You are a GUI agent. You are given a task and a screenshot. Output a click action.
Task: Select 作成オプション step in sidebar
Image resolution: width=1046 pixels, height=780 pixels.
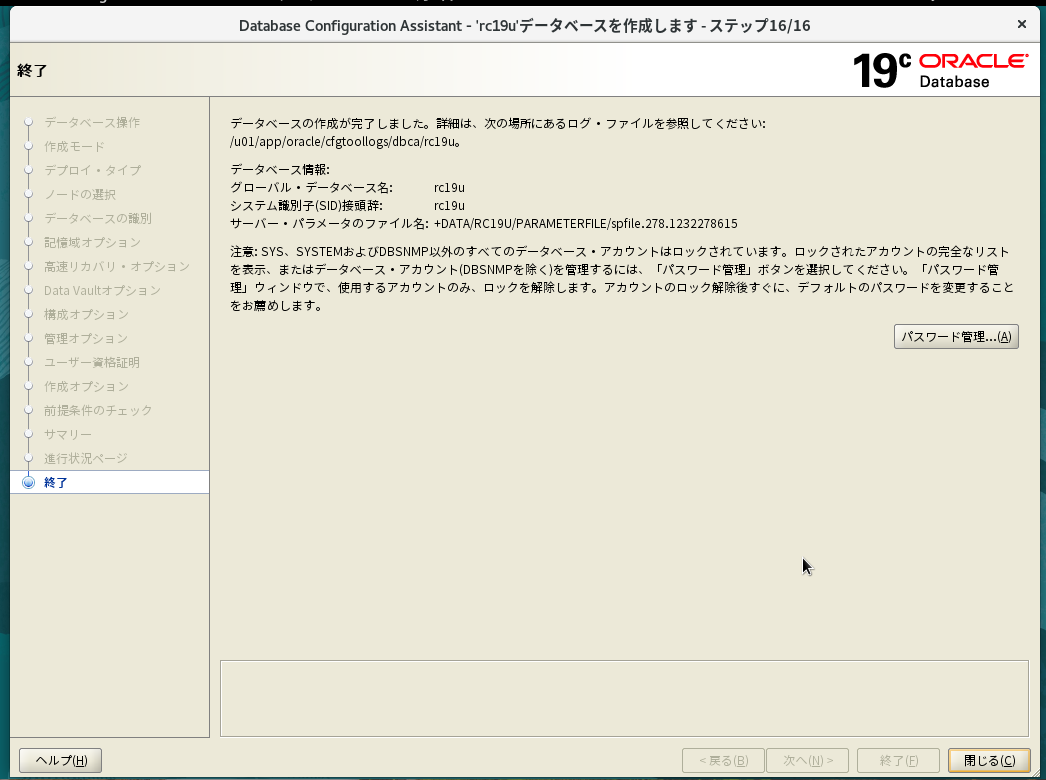point(86,386)
